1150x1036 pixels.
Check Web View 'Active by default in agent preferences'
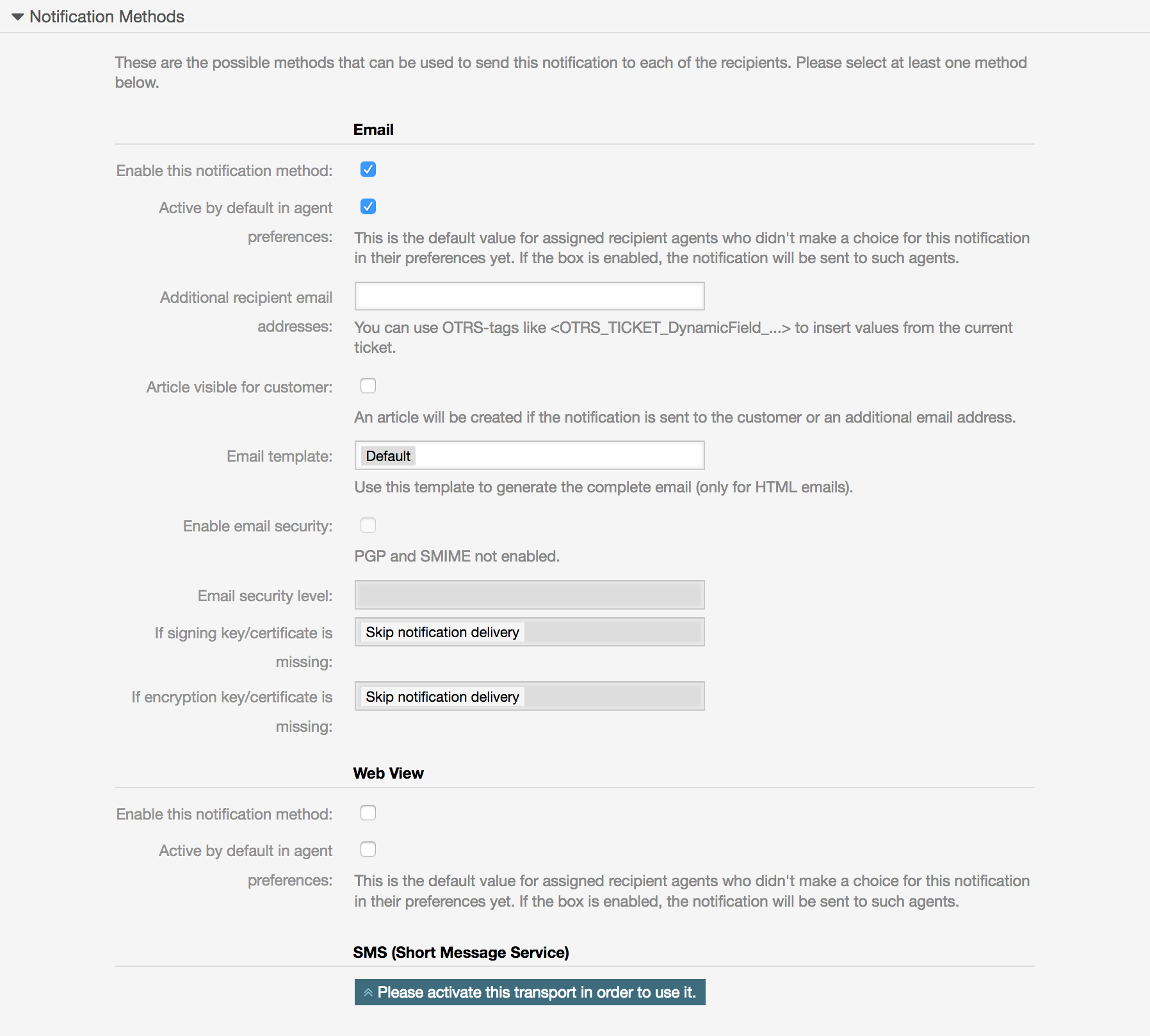click(x=368, y=849)
